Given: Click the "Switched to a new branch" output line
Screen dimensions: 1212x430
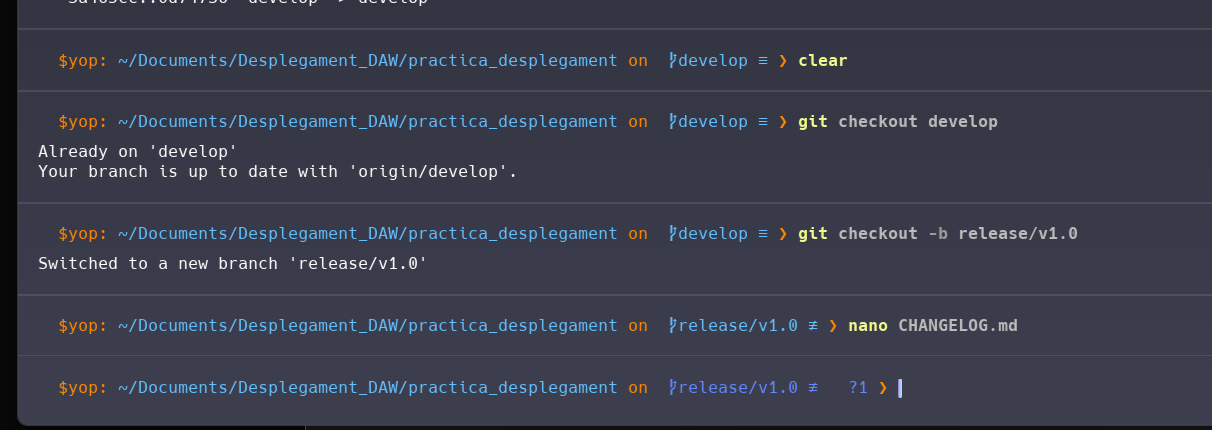Looking at the screenshot, I should (232, 264).
